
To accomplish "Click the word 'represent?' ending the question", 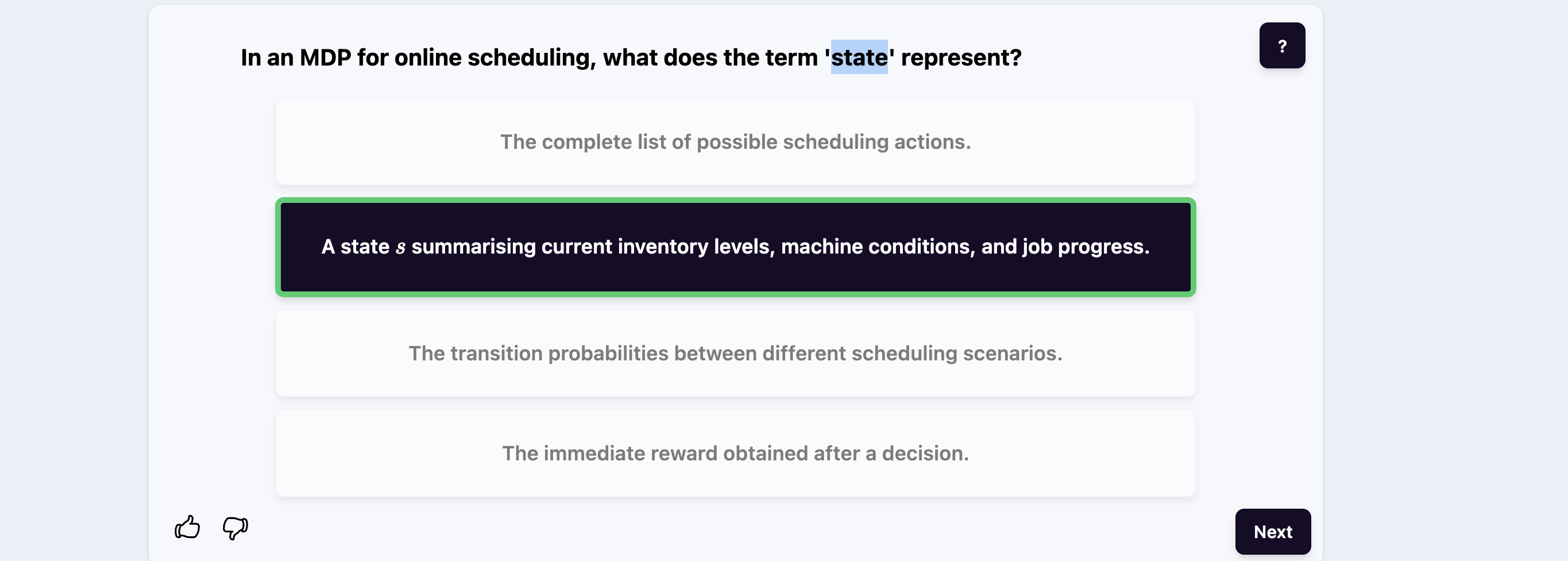I will pyautogui.click(x=960, y=58).
